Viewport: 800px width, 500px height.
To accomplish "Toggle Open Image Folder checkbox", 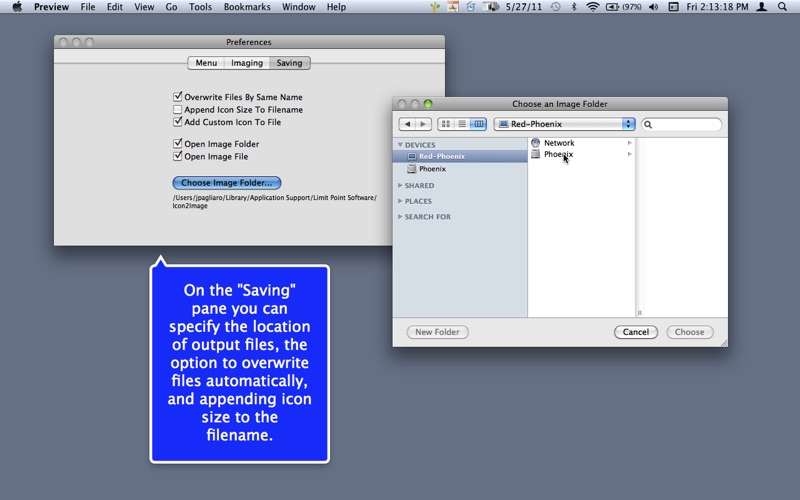I will pos(178,143).
